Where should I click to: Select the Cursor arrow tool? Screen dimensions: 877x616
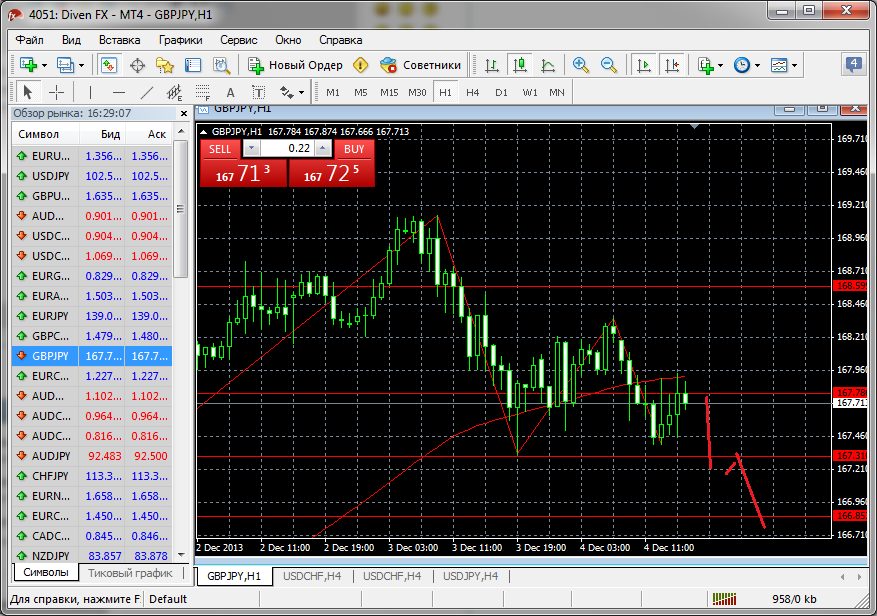[x=27, y=92]
